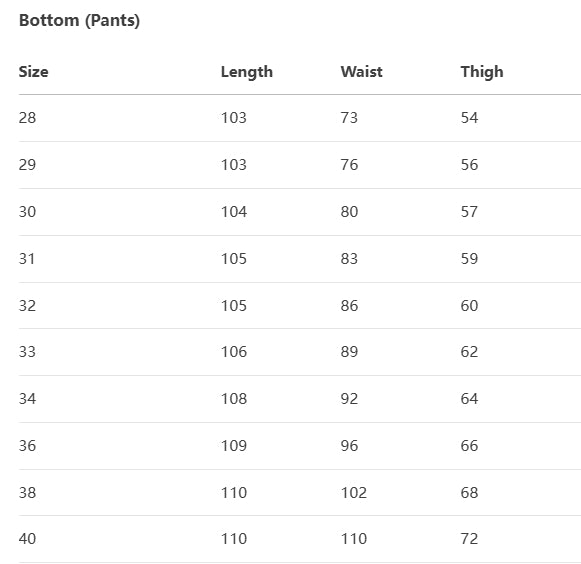Select waist value 102 cell
Viewport: 581px width, 564px height.
click(x=354, y=493)
